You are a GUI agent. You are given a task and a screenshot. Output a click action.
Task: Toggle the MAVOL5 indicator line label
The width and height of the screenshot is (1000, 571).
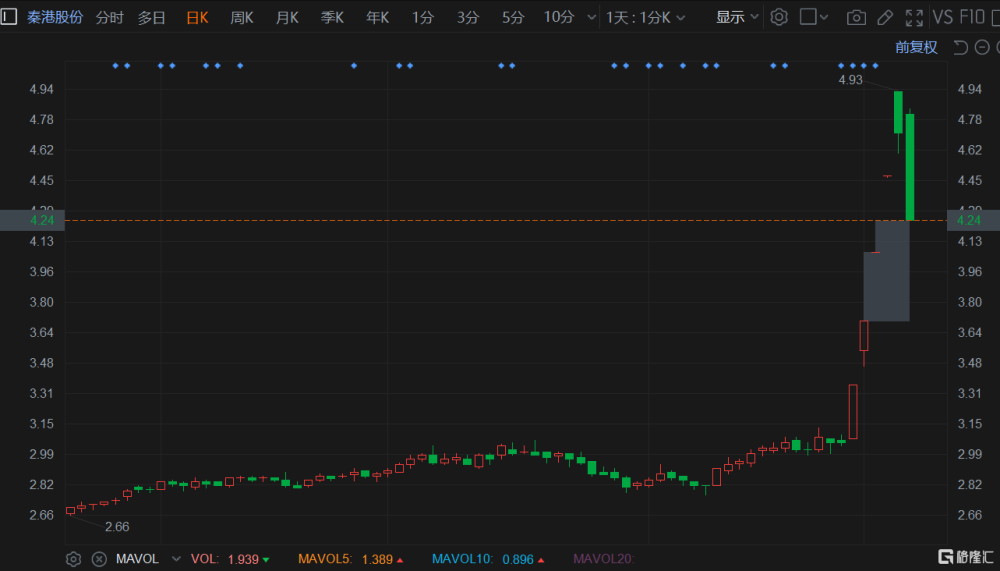tap(350, 559)
